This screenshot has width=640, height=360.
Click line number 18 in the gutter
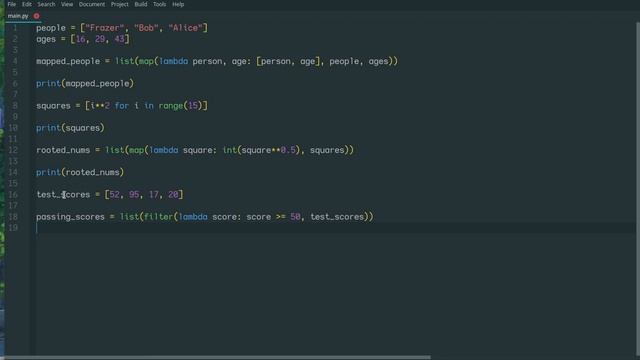13,217
